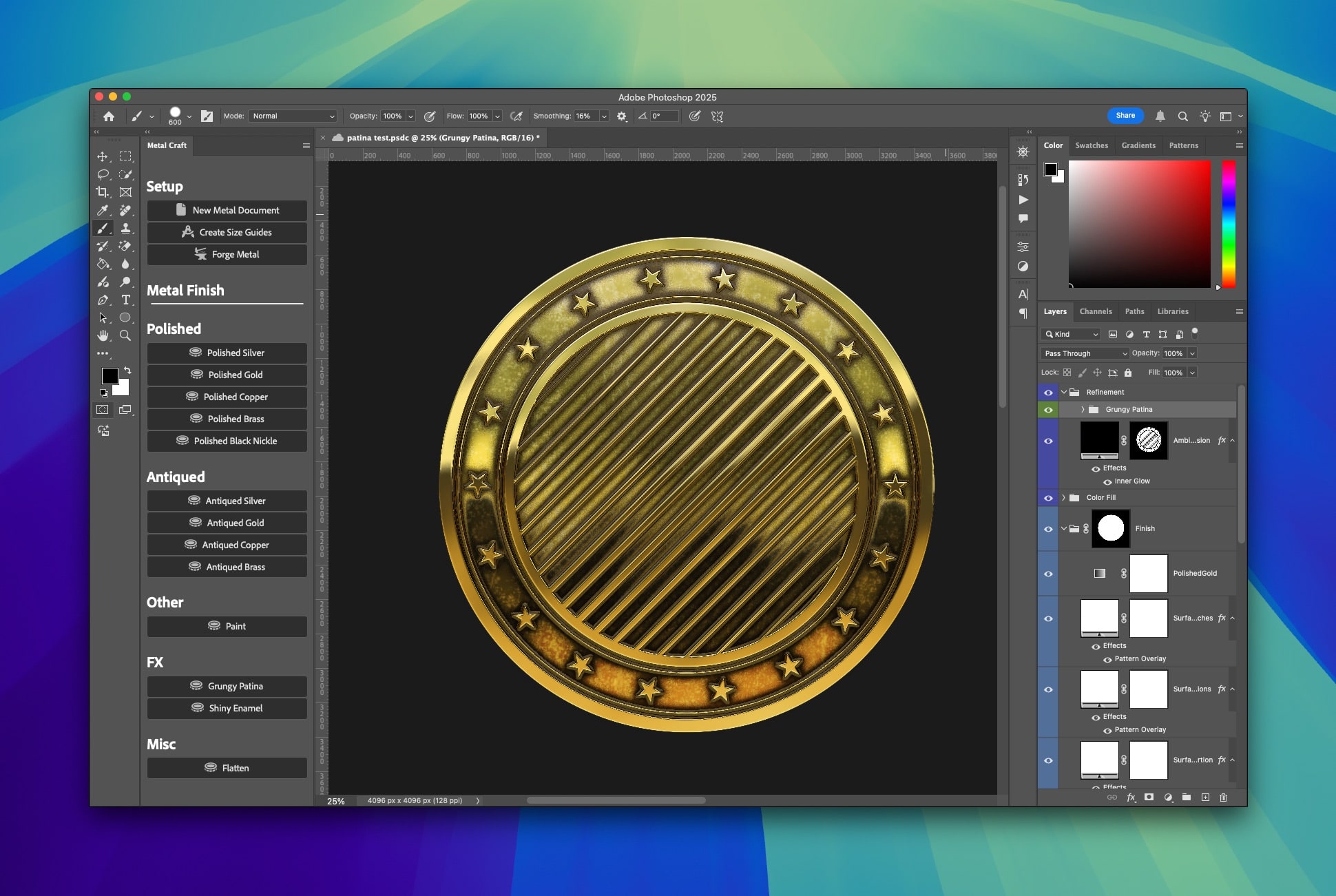This screenshot has width=1336, height=896.
Task: Select the Eyedropper tool
Action: point(103,210)
